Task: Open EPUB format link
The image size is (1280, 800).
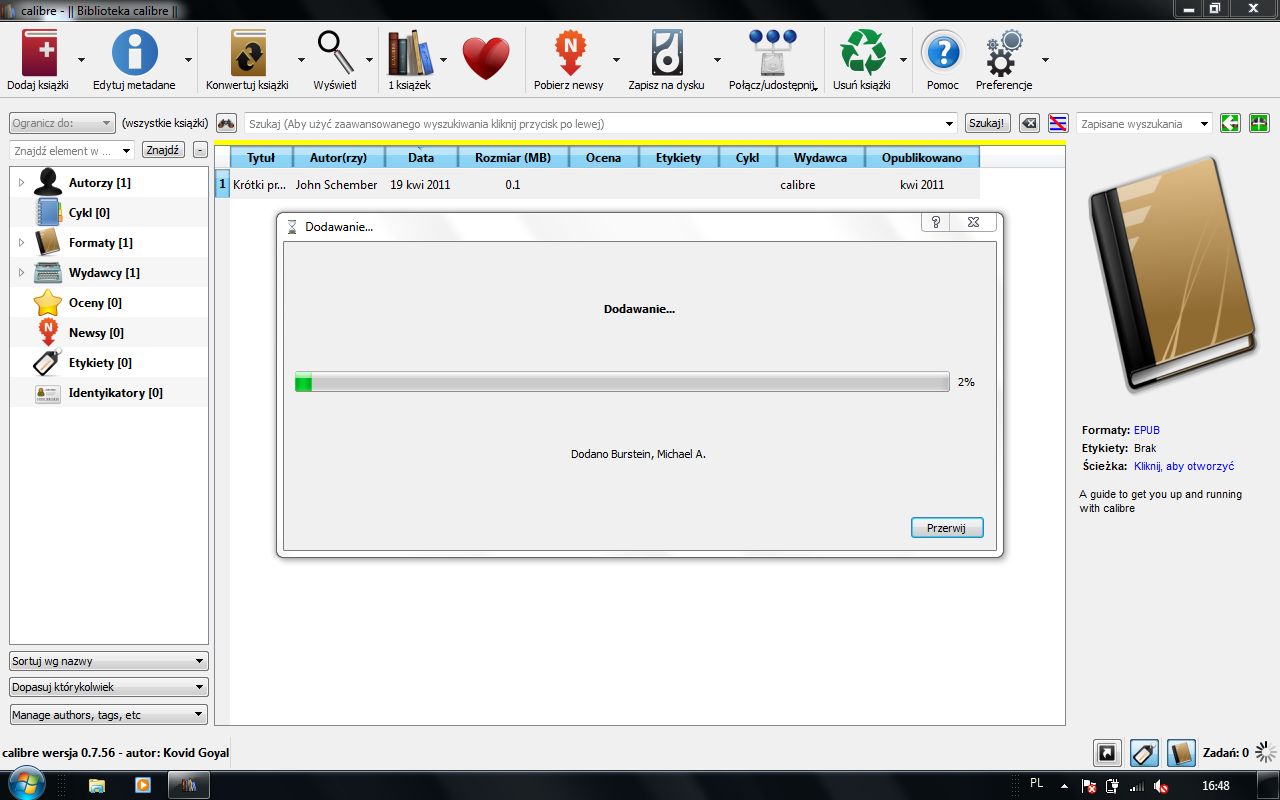Action: [1146, 430]
